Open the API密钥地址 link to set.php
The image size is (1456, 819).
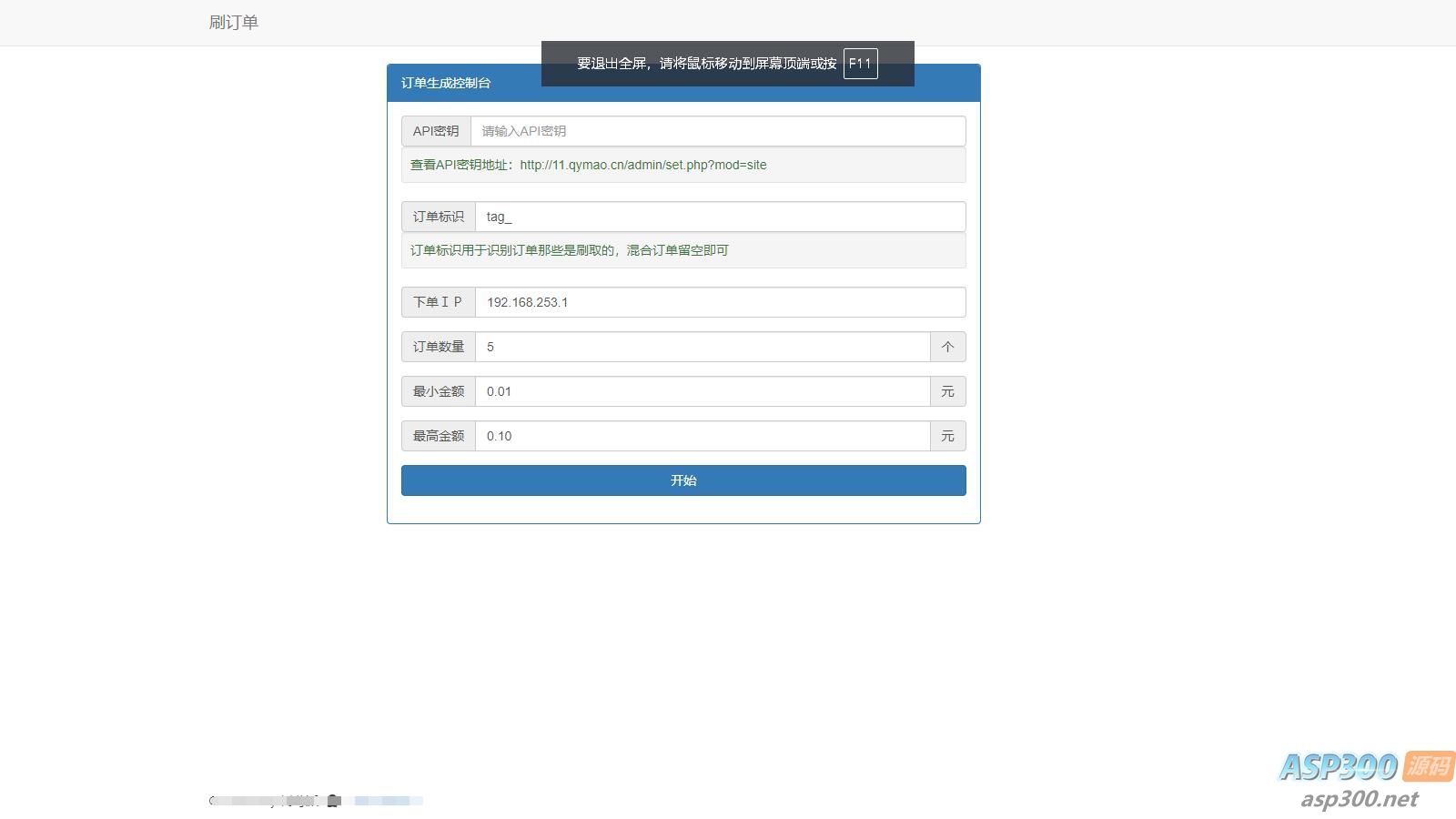tap(642, 165)
